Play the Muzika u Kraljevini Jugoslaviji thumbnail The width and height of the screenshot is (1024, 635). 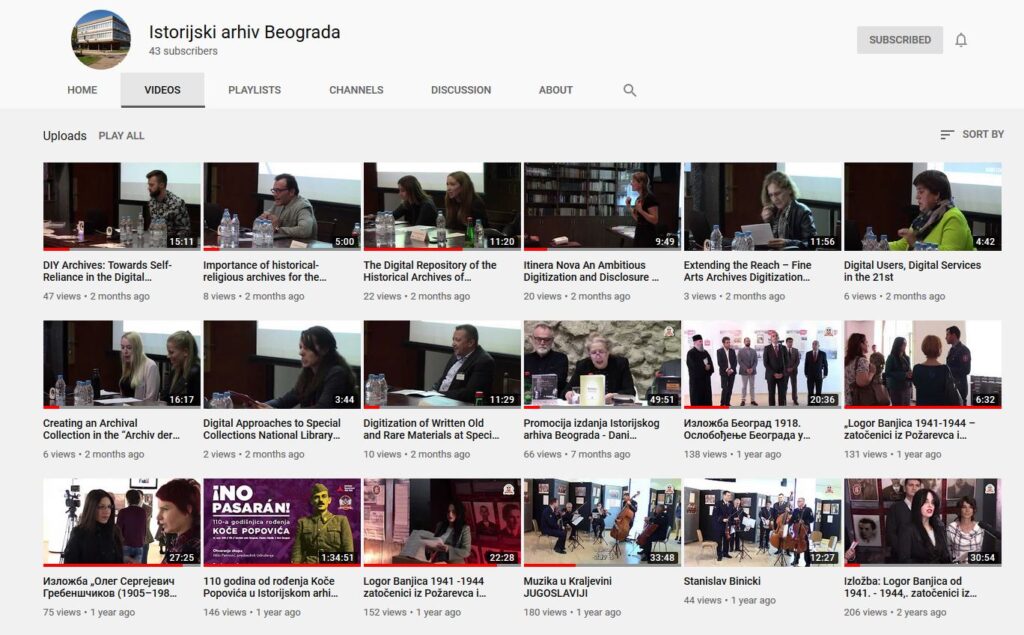click(x=602, y=521)
